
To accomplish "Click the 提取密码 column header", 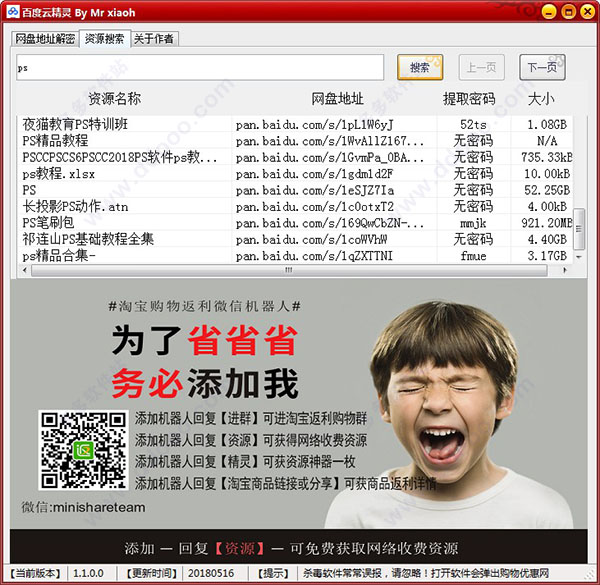I will pos(469,99).
